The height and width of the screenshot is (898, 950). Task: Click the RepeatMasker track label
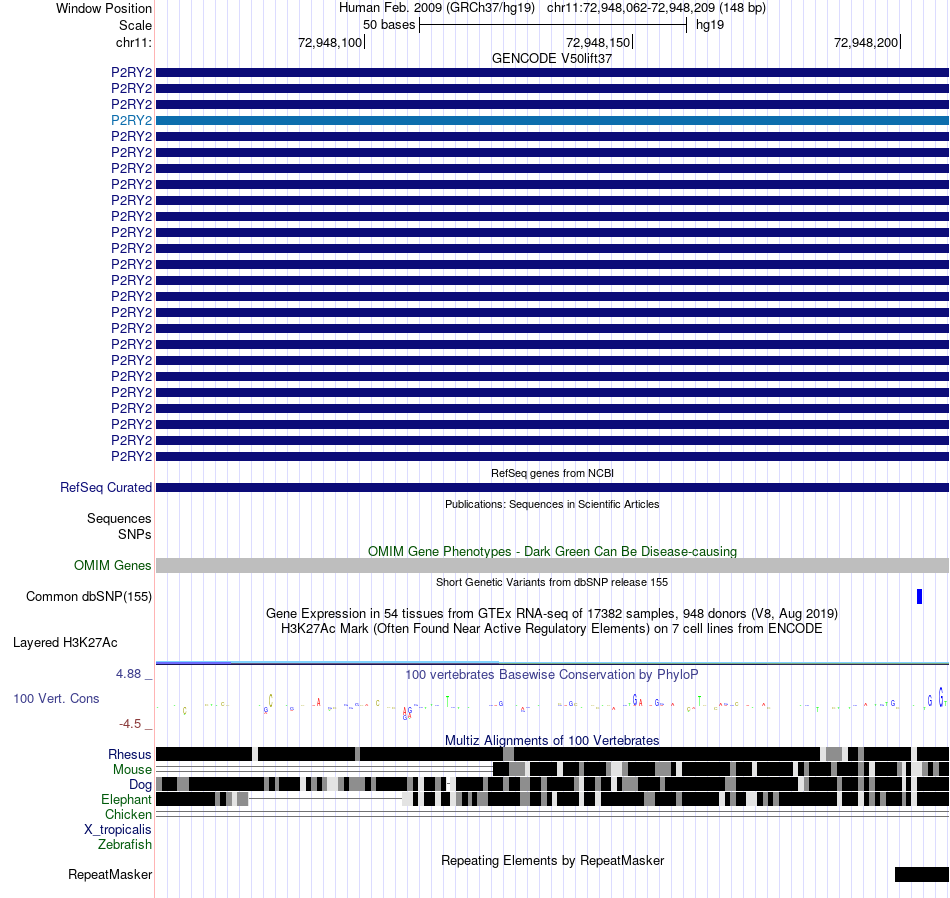[110, 874]
